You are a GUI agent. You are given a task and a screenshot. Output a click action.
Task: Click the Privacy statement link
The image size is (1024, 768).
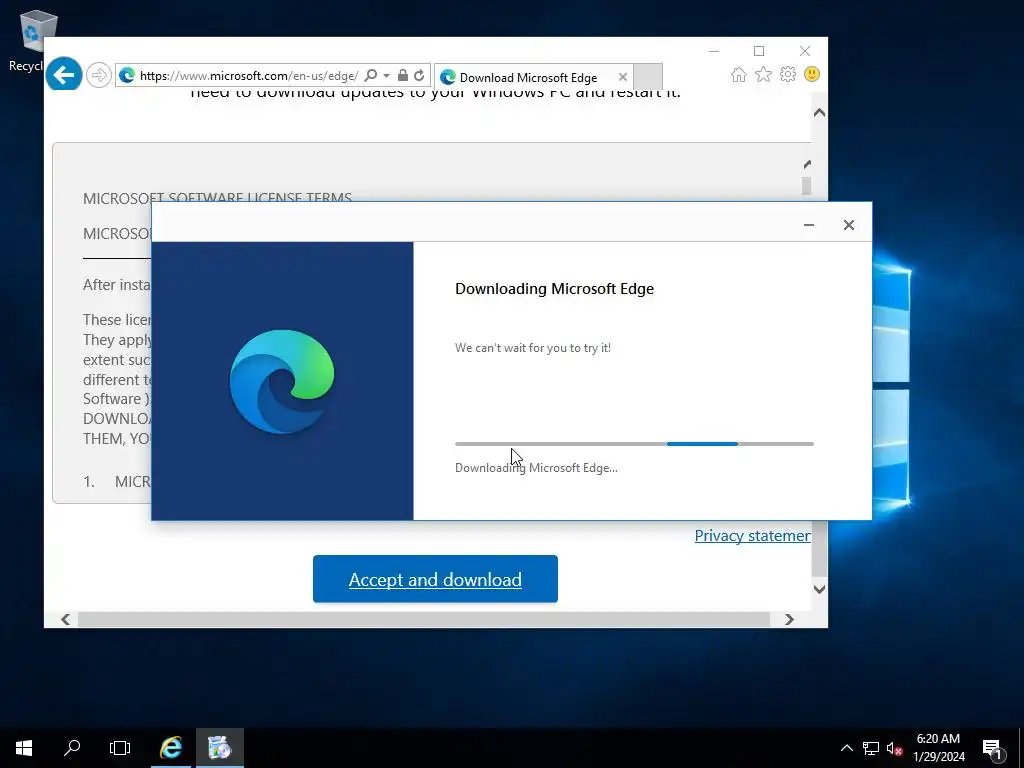coord(752,536)
